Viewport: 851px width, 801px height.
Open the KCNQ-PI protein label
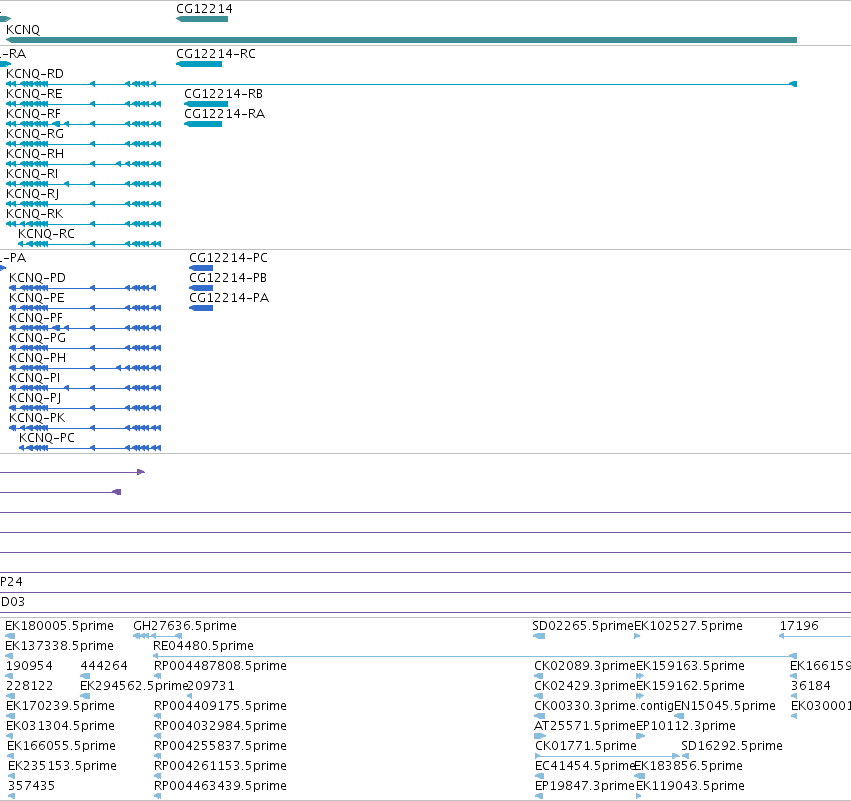[x=35, y=378]
